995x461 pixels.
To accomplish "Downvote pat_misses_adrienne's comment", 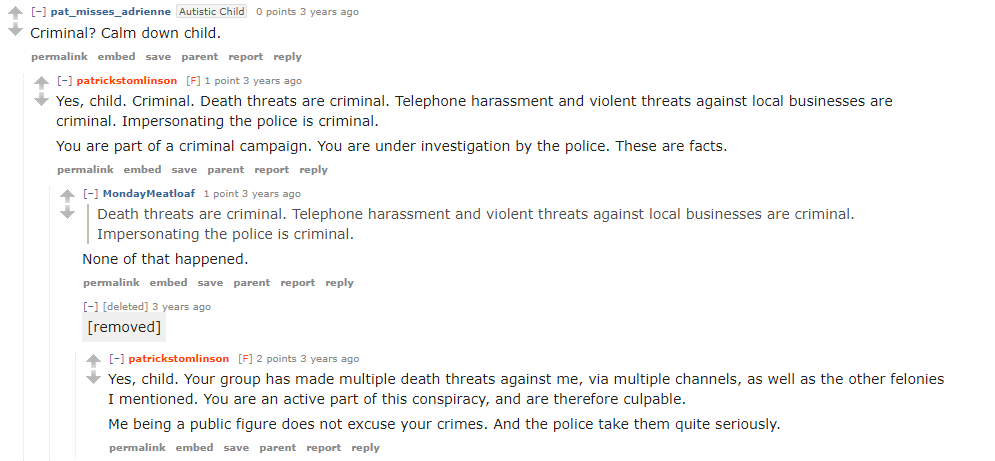I will pyautogui.click(x=15, y=29).
